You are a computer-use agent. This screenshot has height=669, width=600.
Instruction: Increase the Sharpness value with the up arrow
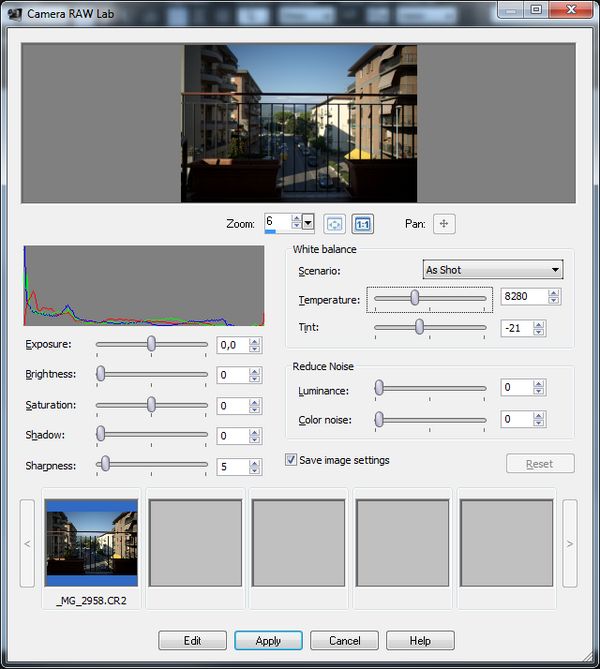coord(255,461)
